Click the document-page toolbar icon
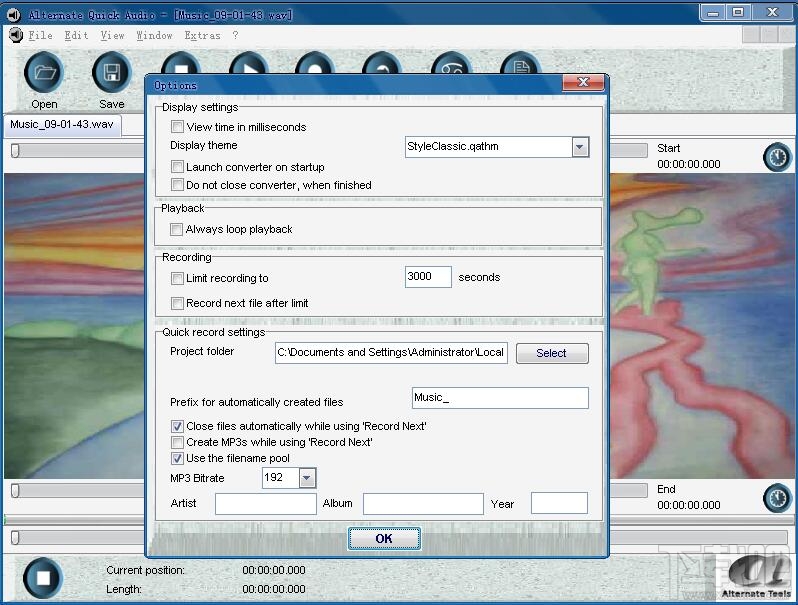 tap(521, 64)
